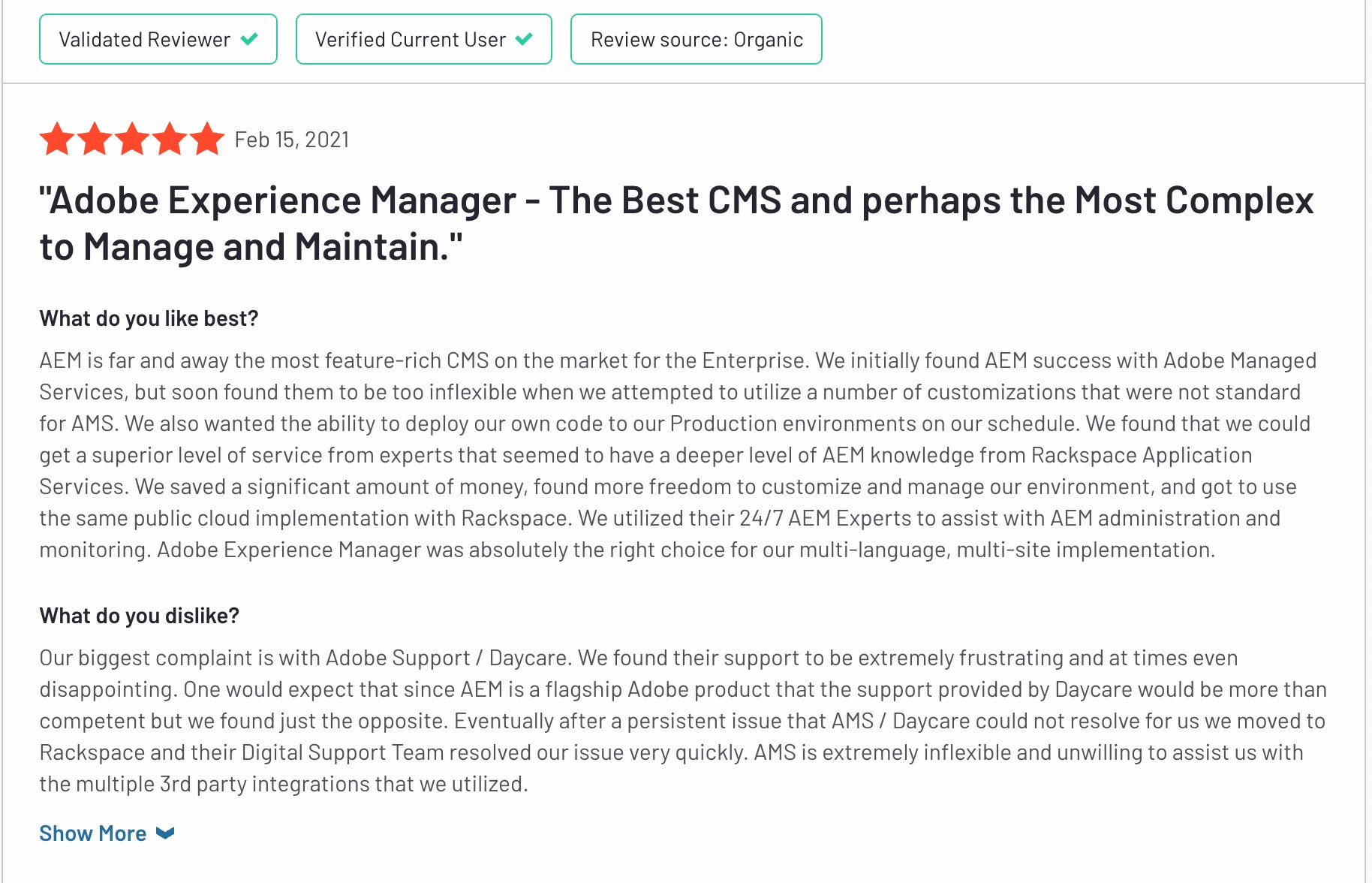Click the Verified Current User checkmark icon
The image size is (1372, 883).
point(524,39)
